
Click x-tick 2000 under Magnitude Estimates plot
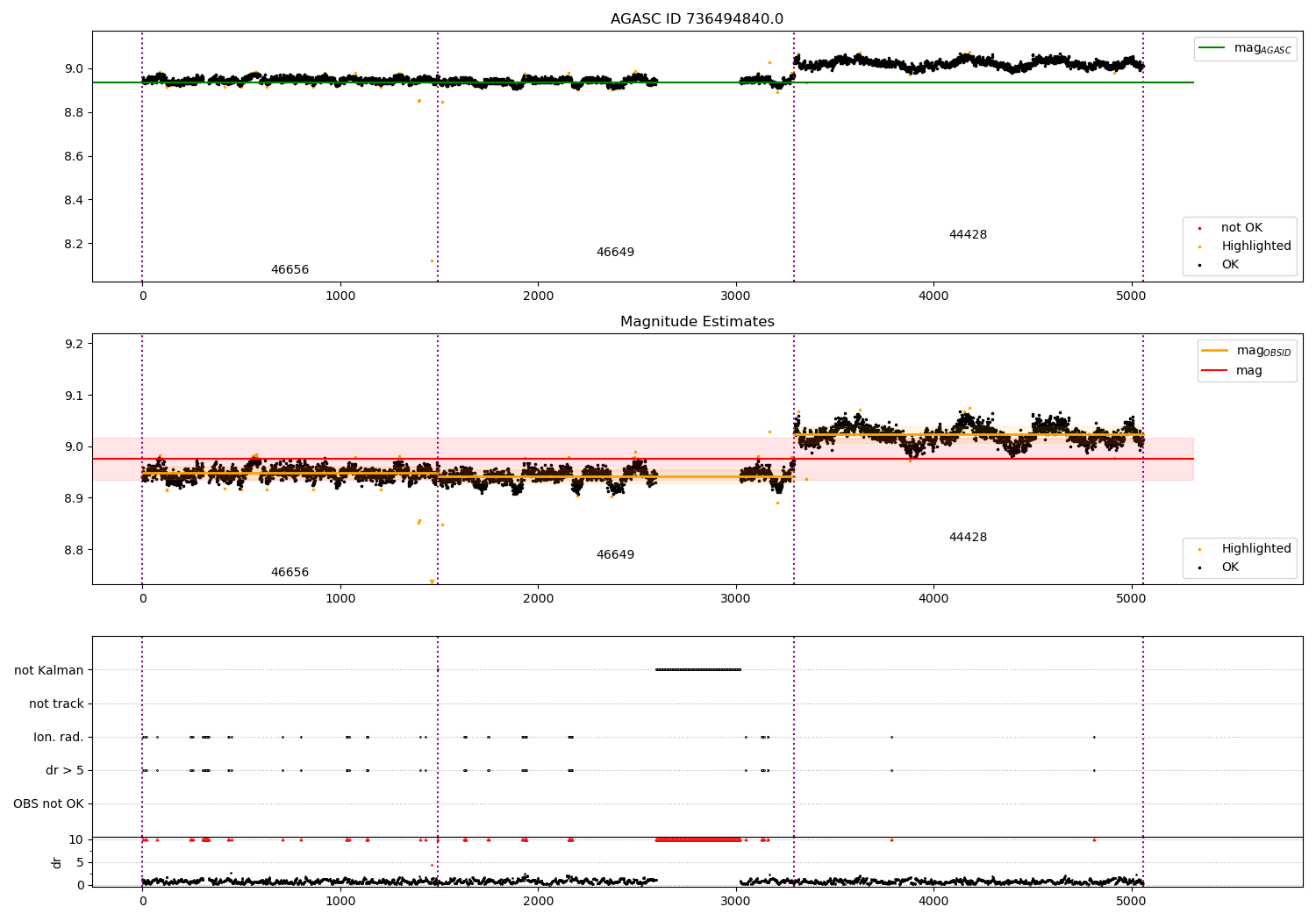tap(538, 599)
